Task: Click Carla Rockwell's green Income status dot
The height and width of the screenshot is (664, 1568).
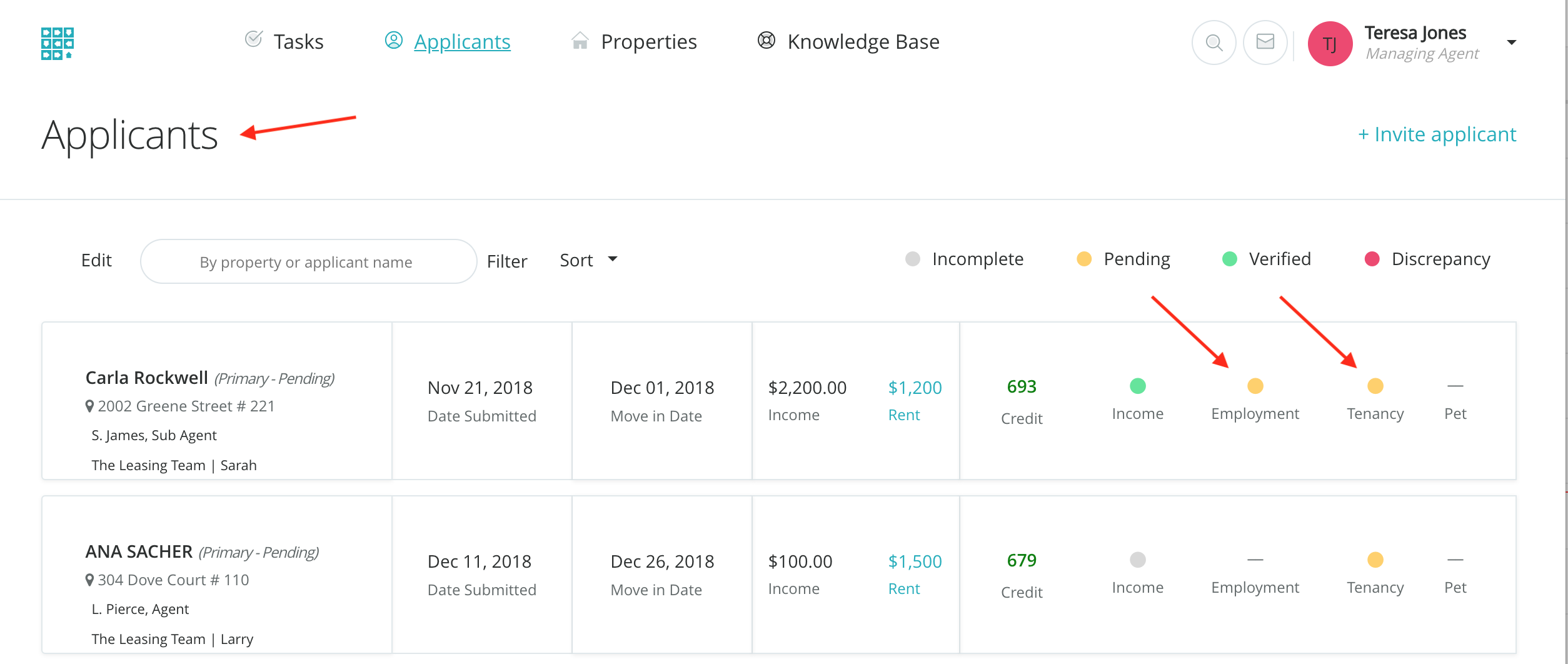Action: 1137,386
